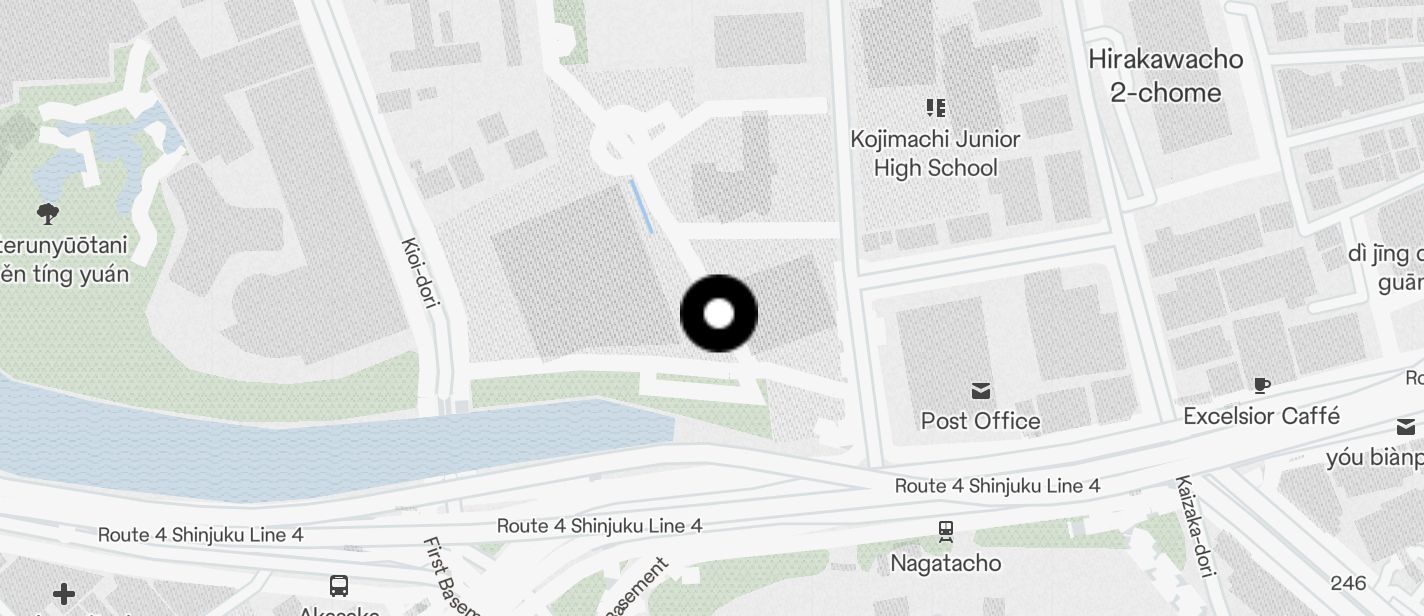Click the Excelsior Caffé label

1262,416
